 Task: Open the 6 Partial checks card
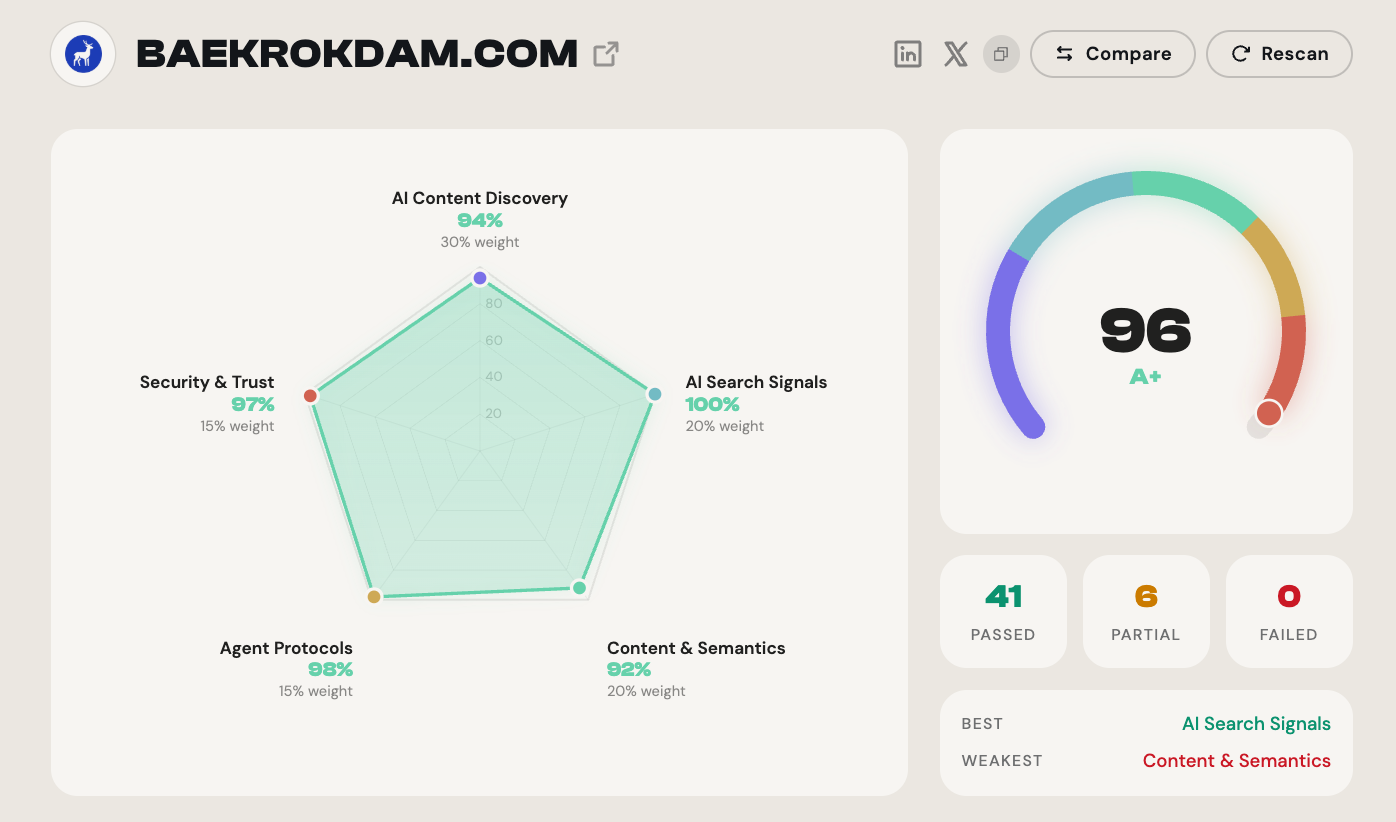pyautogui.click(x=1146, y=611)
